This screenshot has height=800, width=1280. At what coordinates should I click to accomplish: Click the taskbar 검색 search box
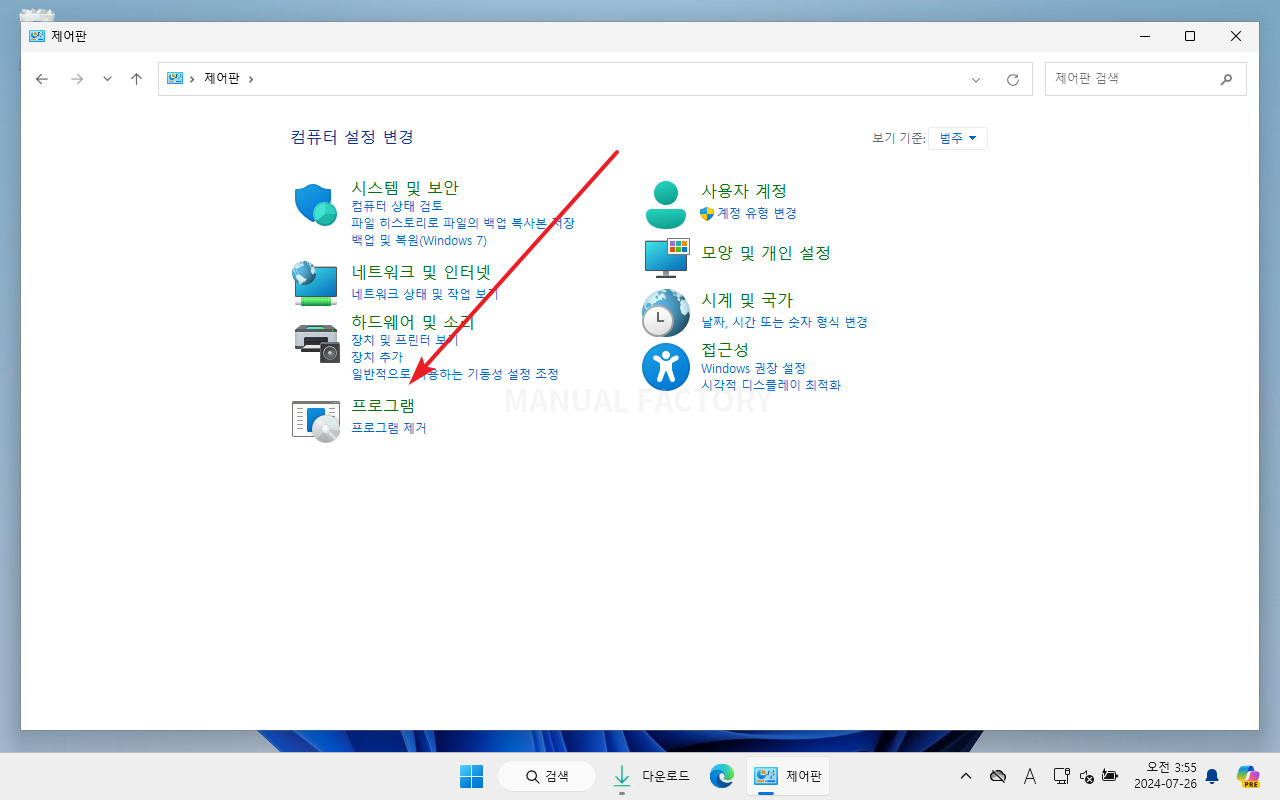pos(547,776)
